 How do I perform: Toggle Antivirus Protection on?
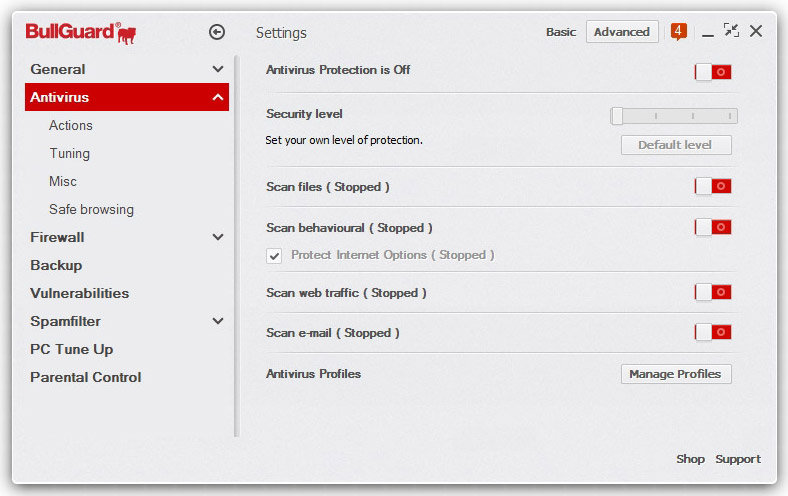[713, 72]
